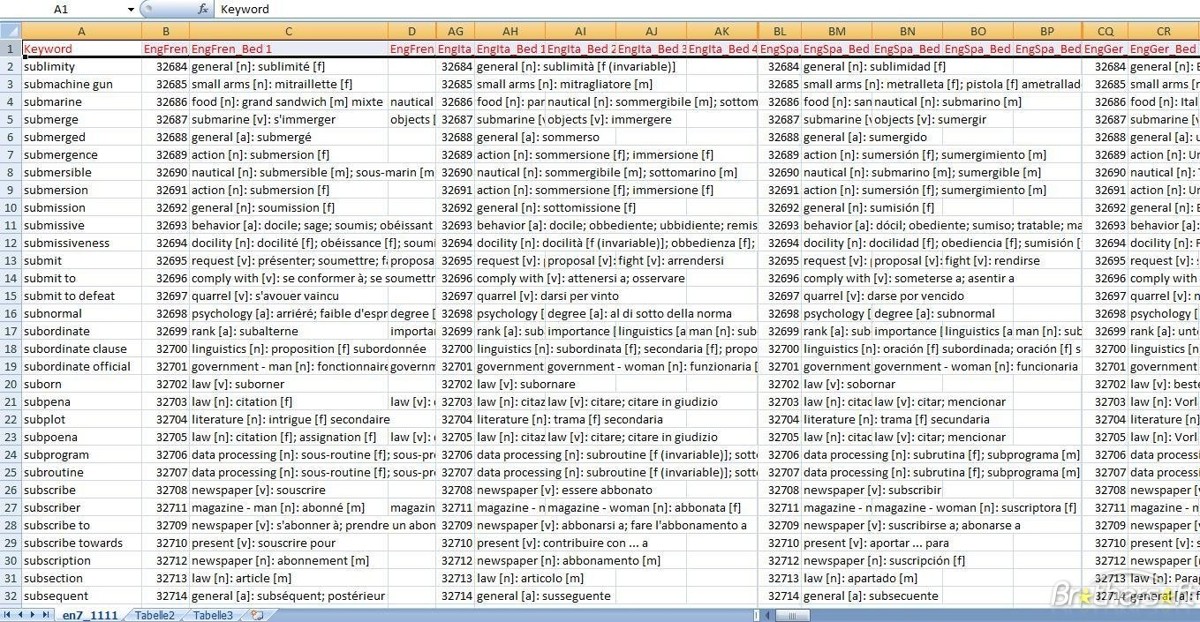The height and width of the screenshot is (622, 1200).
Task: Click the submit to defeat cell
Action: tap(81, 296)
